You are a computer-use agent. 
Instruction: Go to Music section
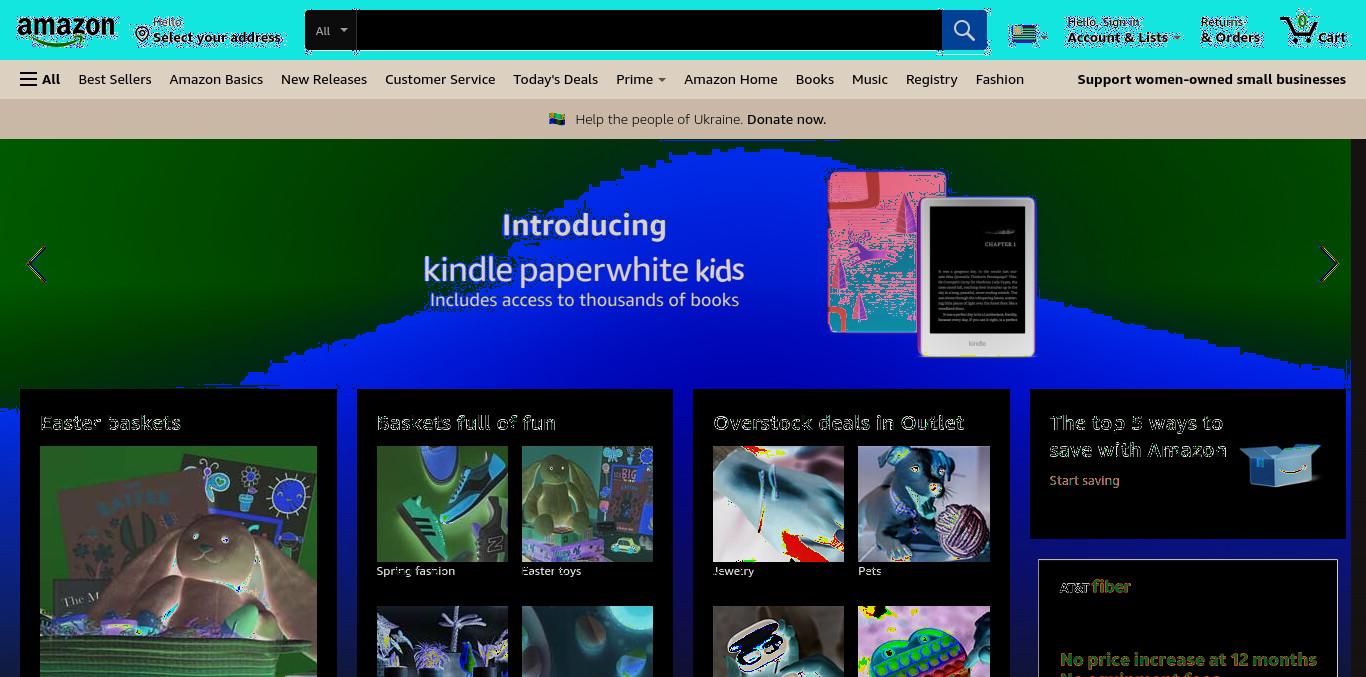[870, 79]
